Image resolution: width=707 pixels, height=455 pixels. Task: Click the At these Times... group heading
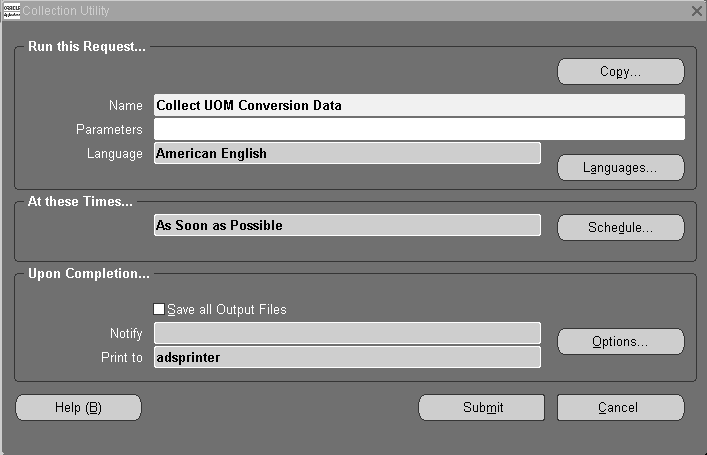tap(80, 201)
